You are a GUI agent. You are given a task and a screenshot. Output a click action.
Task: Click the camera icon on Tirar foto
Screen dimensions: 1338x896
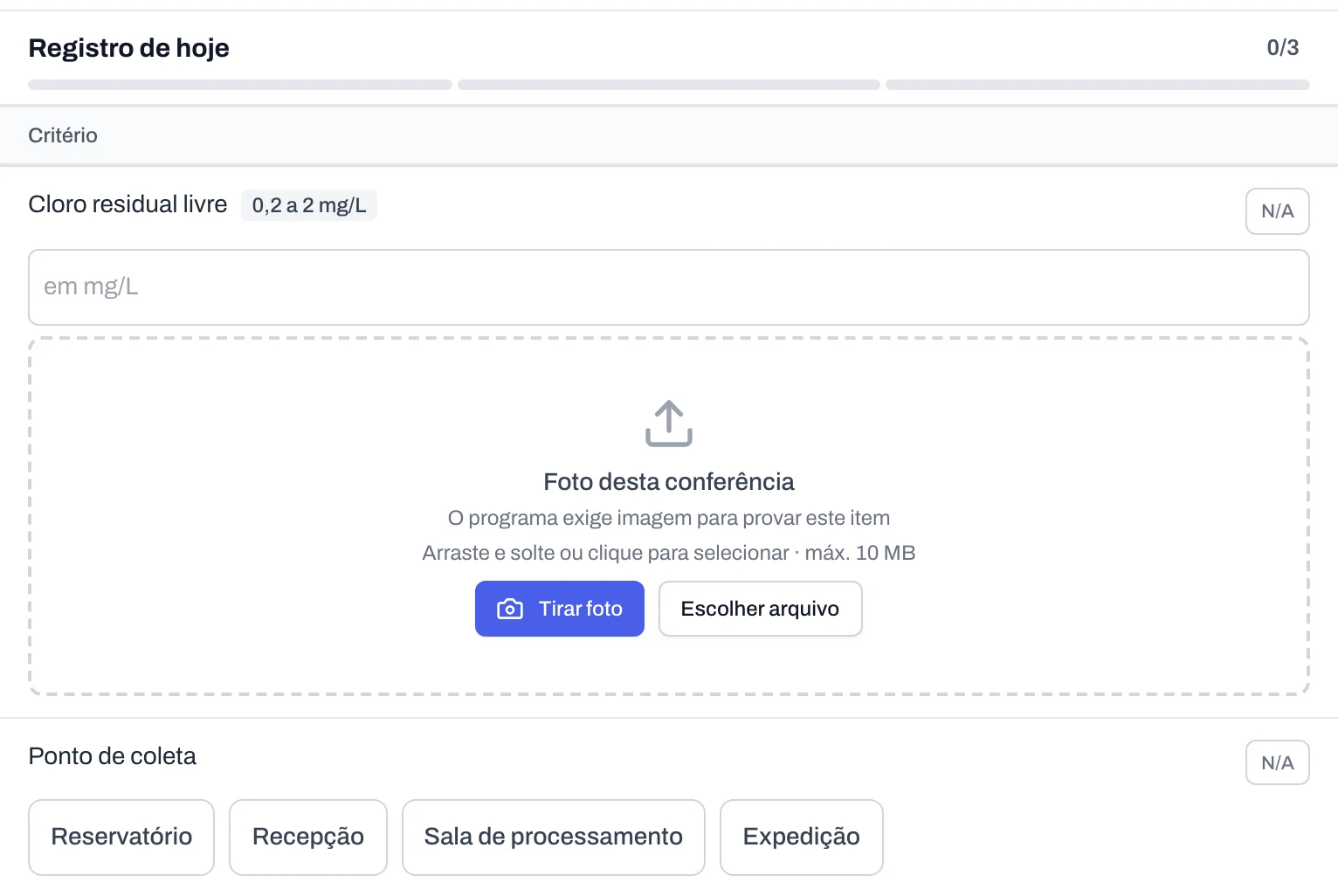pos(510,609)
